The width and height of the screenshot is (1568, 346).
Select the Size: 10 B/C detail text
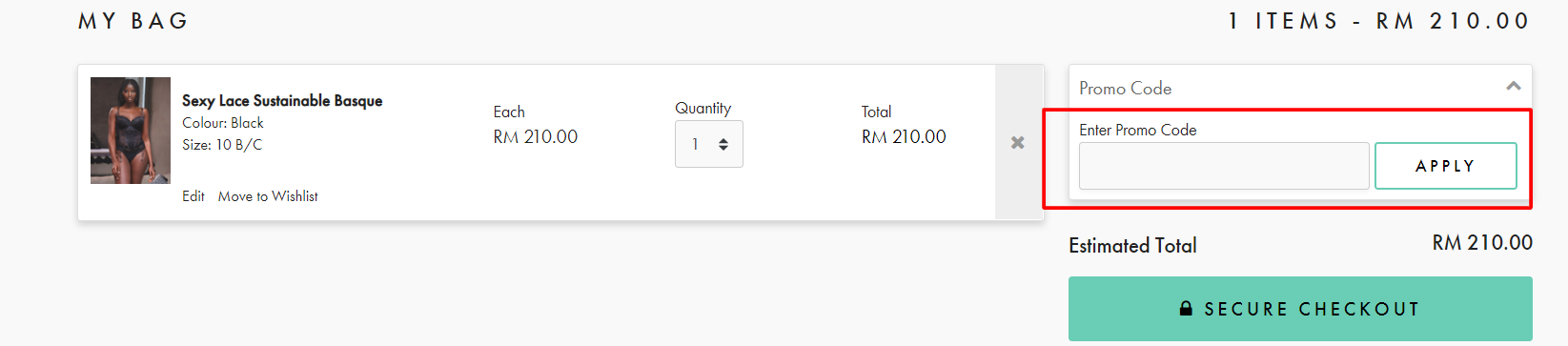coord(222,145)
